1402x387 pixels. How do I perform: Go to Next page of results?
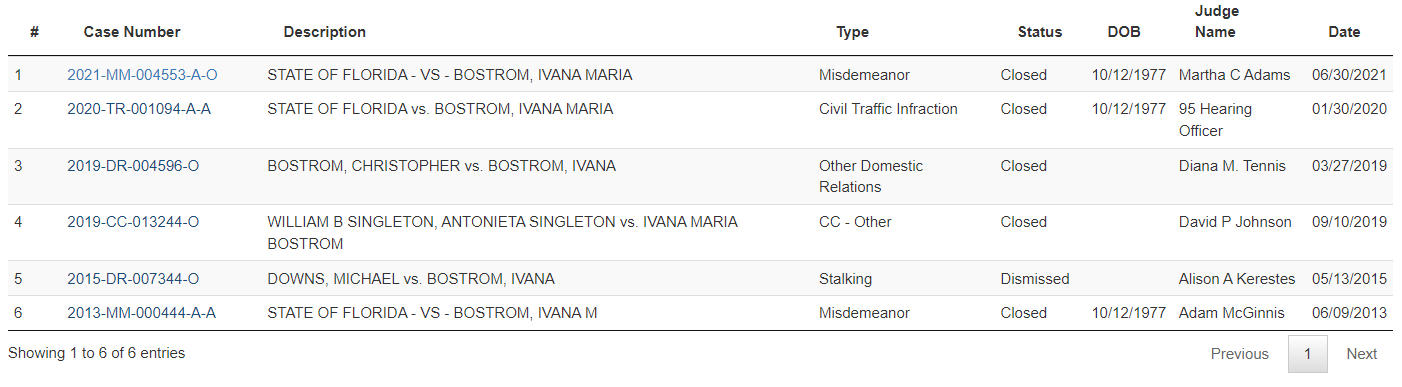pyautogui.click(x=1361, y=354)
